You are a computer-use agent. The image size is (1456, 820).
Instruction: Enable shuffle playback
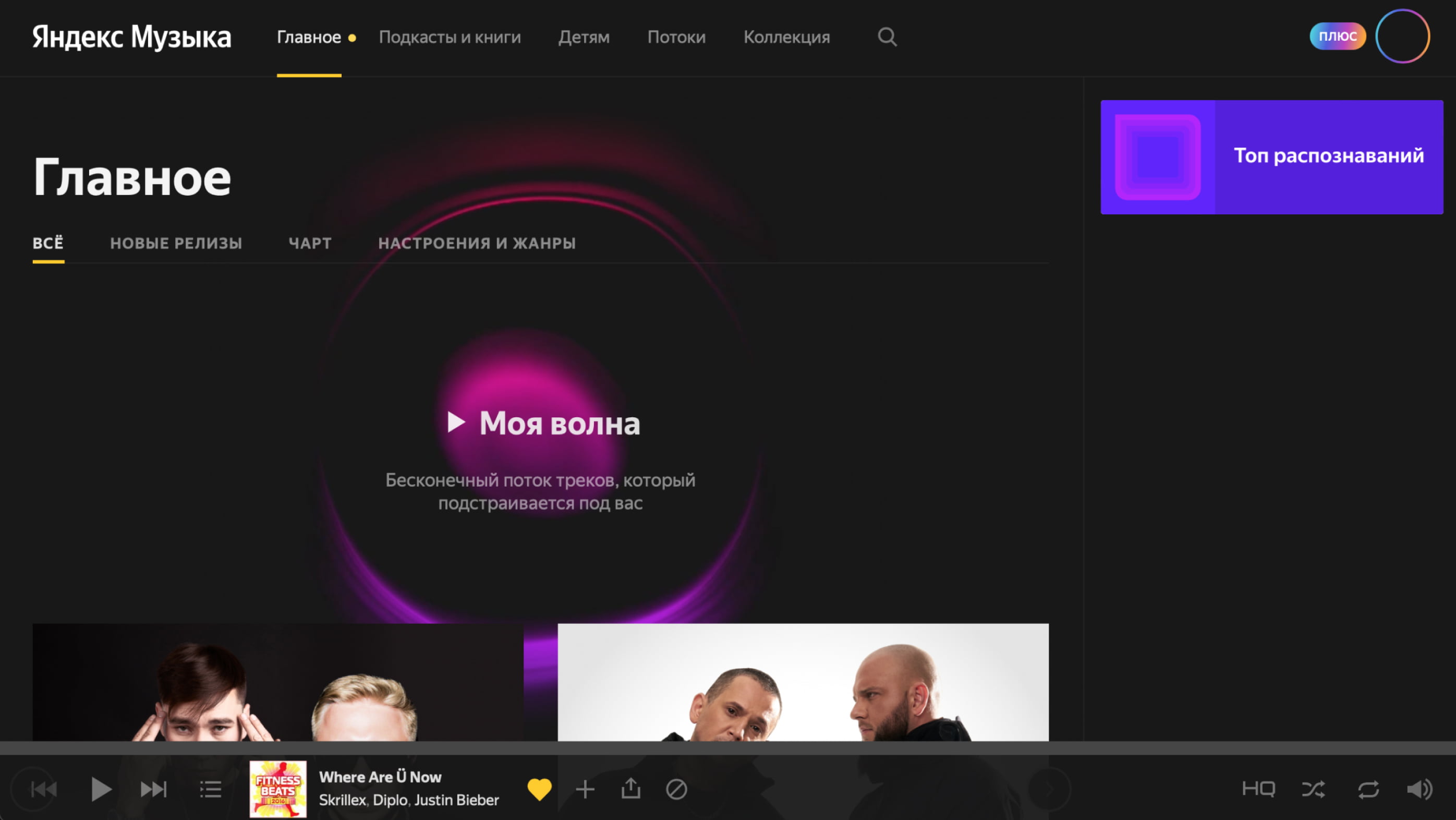coord(1313,789)
